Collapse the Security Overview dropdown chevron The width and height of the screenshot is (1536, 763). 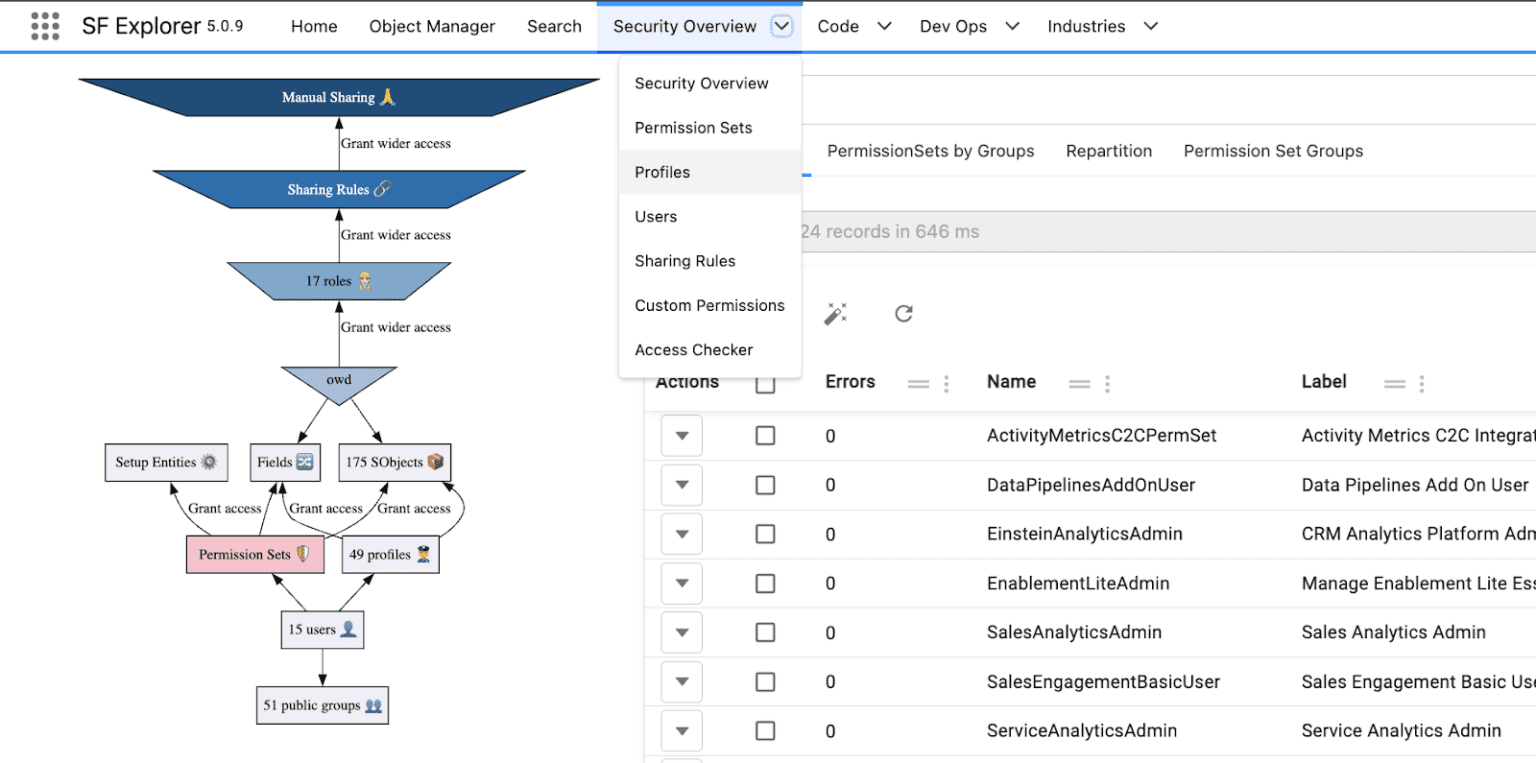782,27
